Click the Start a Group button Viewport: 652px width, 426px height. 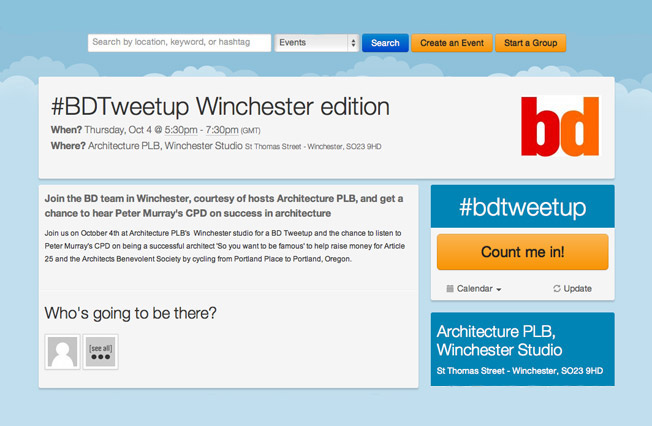[531, 43]
